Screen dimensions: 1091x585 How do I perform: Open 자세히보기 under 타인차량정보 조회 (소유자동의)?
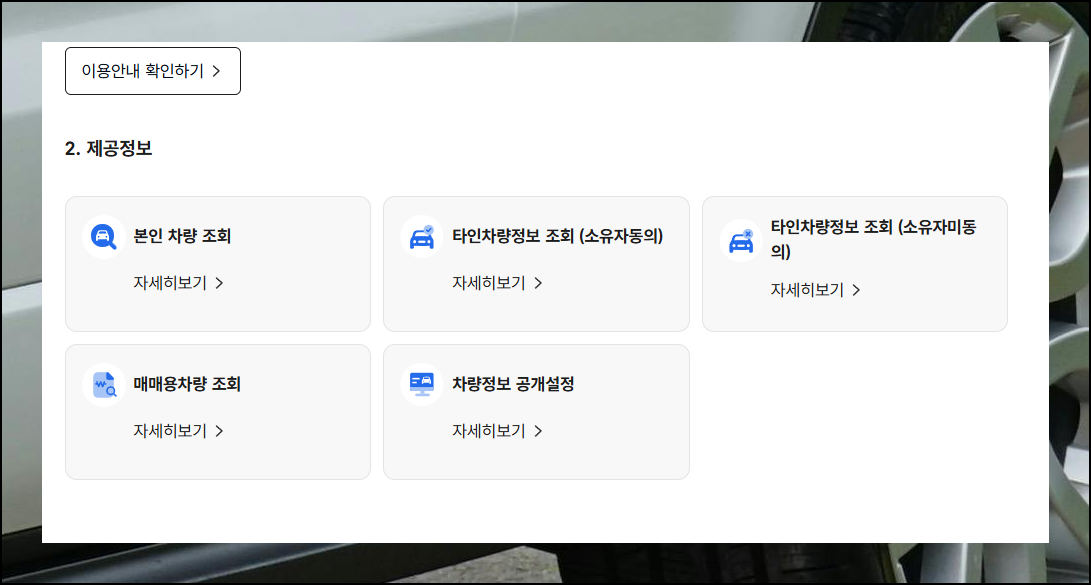point(497,283)
